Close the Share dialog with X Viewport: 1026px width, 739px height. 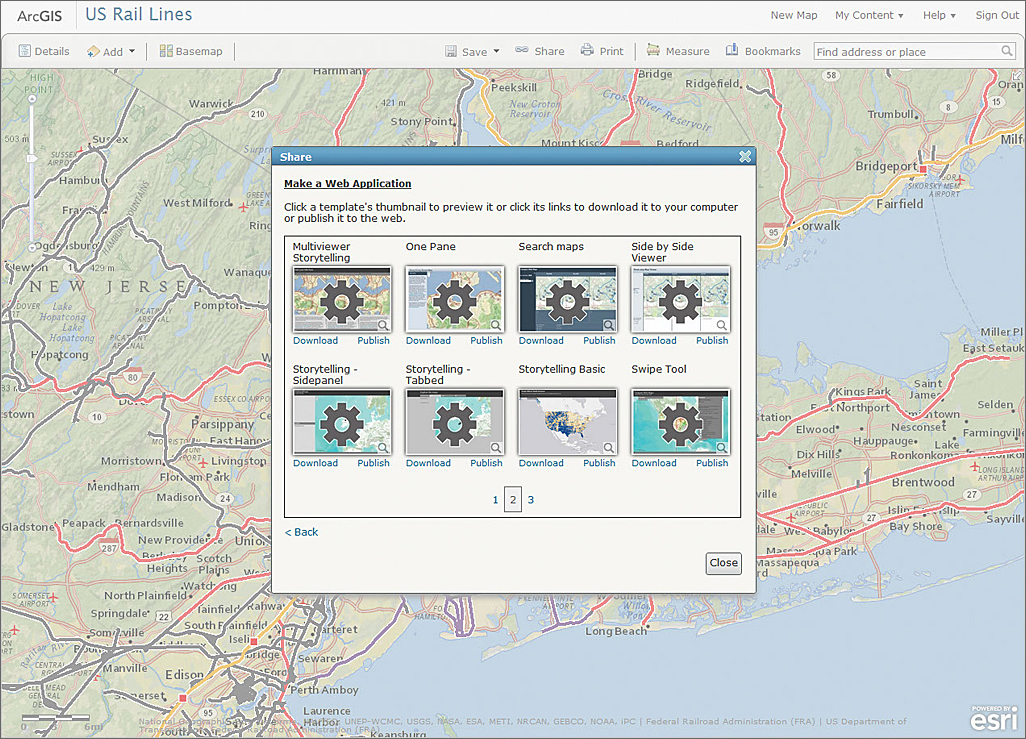pos(745,156)
